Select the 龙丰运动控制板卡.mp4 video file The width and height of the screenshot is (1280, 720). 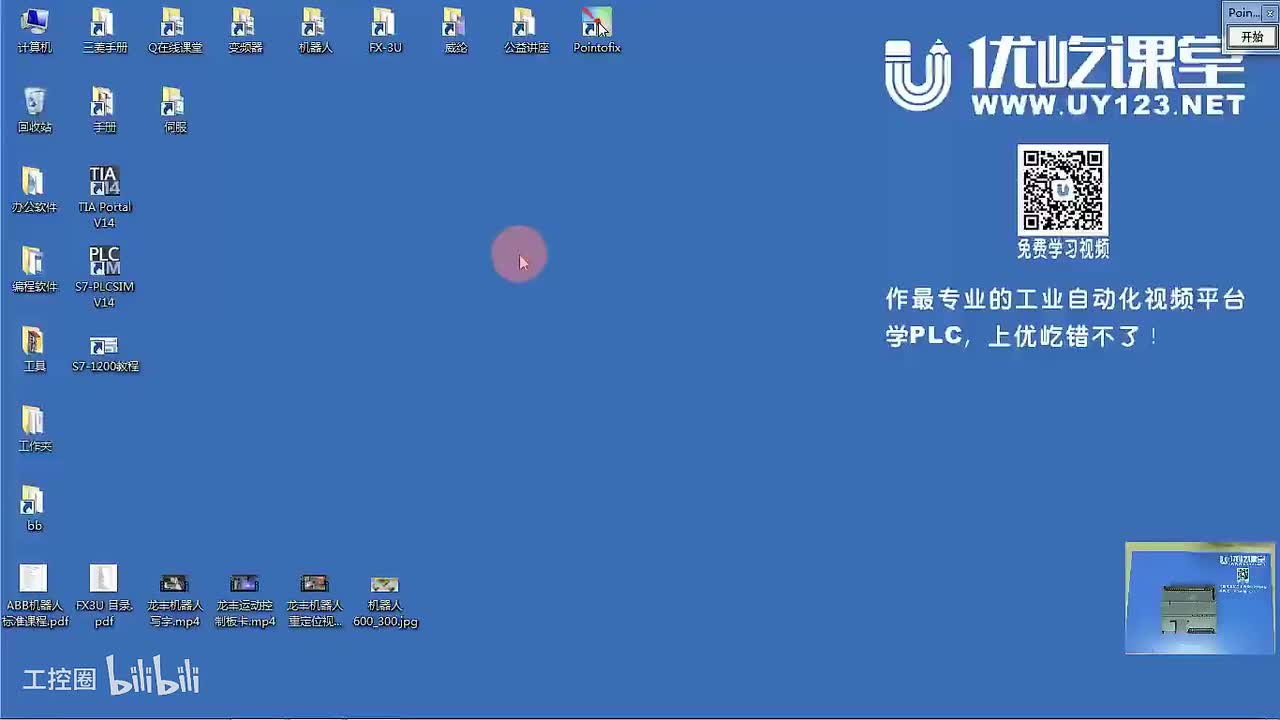(245, 600)
